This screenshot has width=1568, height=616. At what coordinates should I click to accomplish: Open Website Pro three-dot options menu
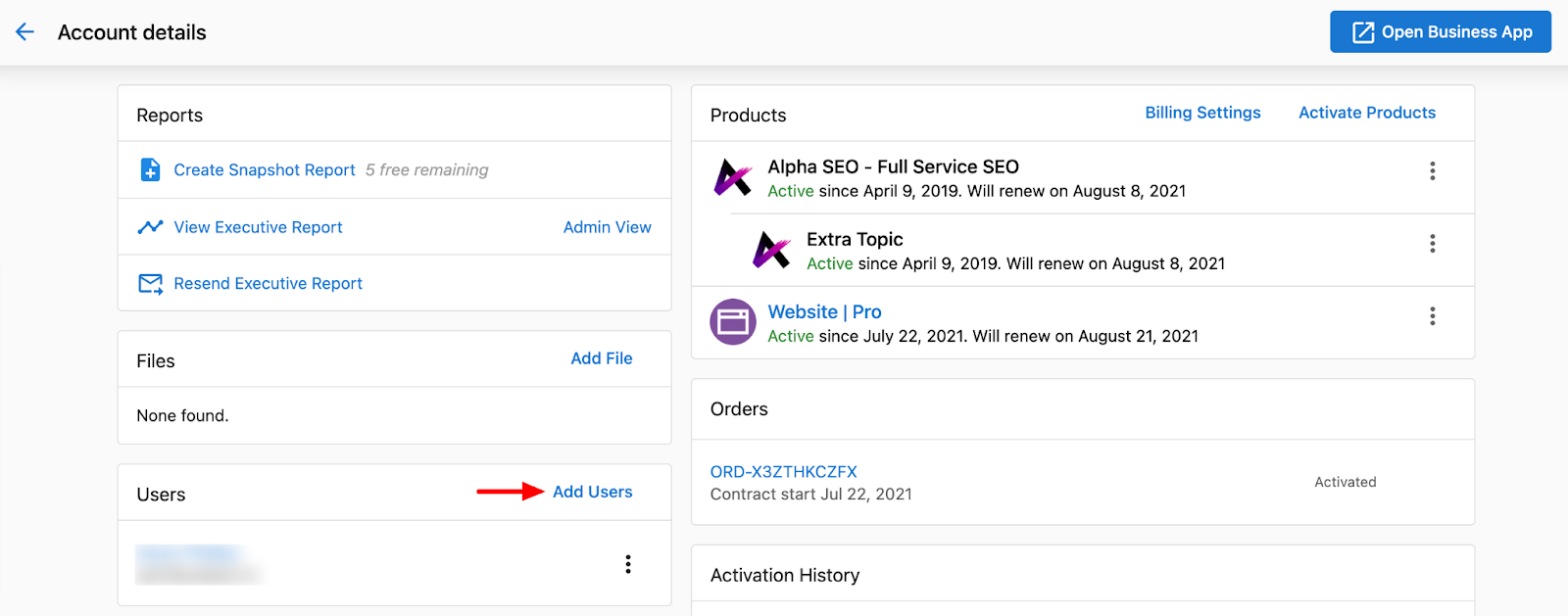(1432, 316)
